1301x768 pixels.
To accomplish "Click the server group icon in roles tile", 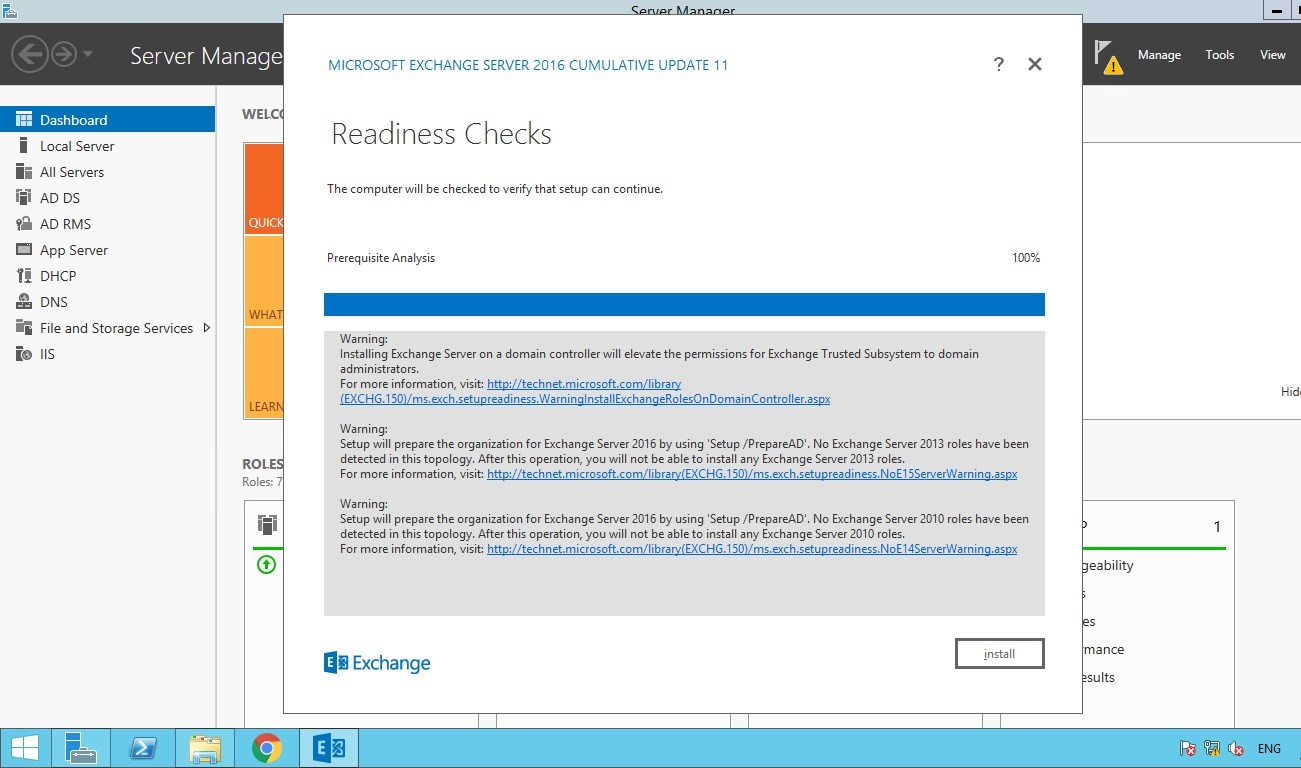I will 267,524.
